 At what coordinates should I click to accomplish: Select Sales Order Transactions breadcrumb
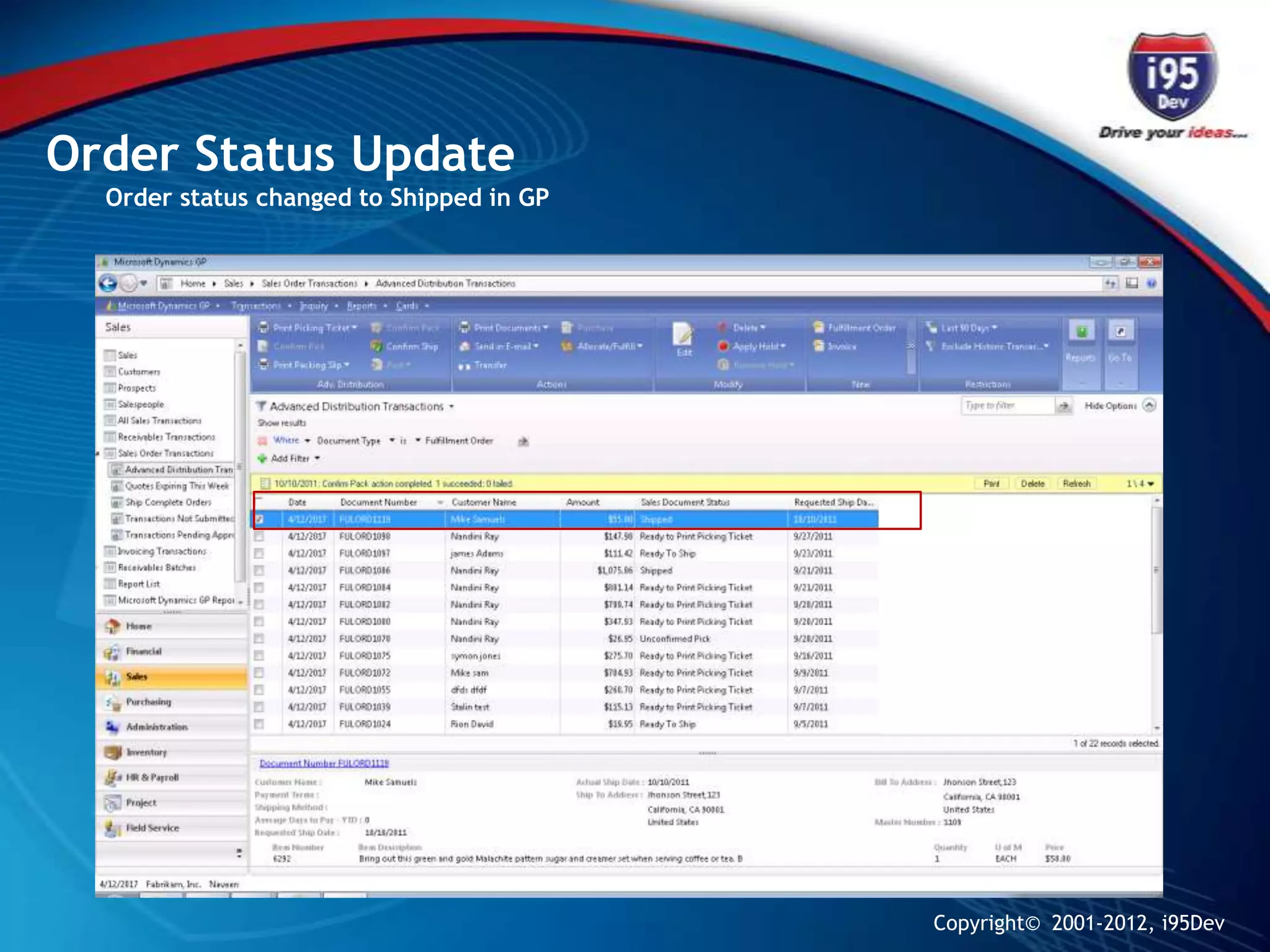(309, 283)
